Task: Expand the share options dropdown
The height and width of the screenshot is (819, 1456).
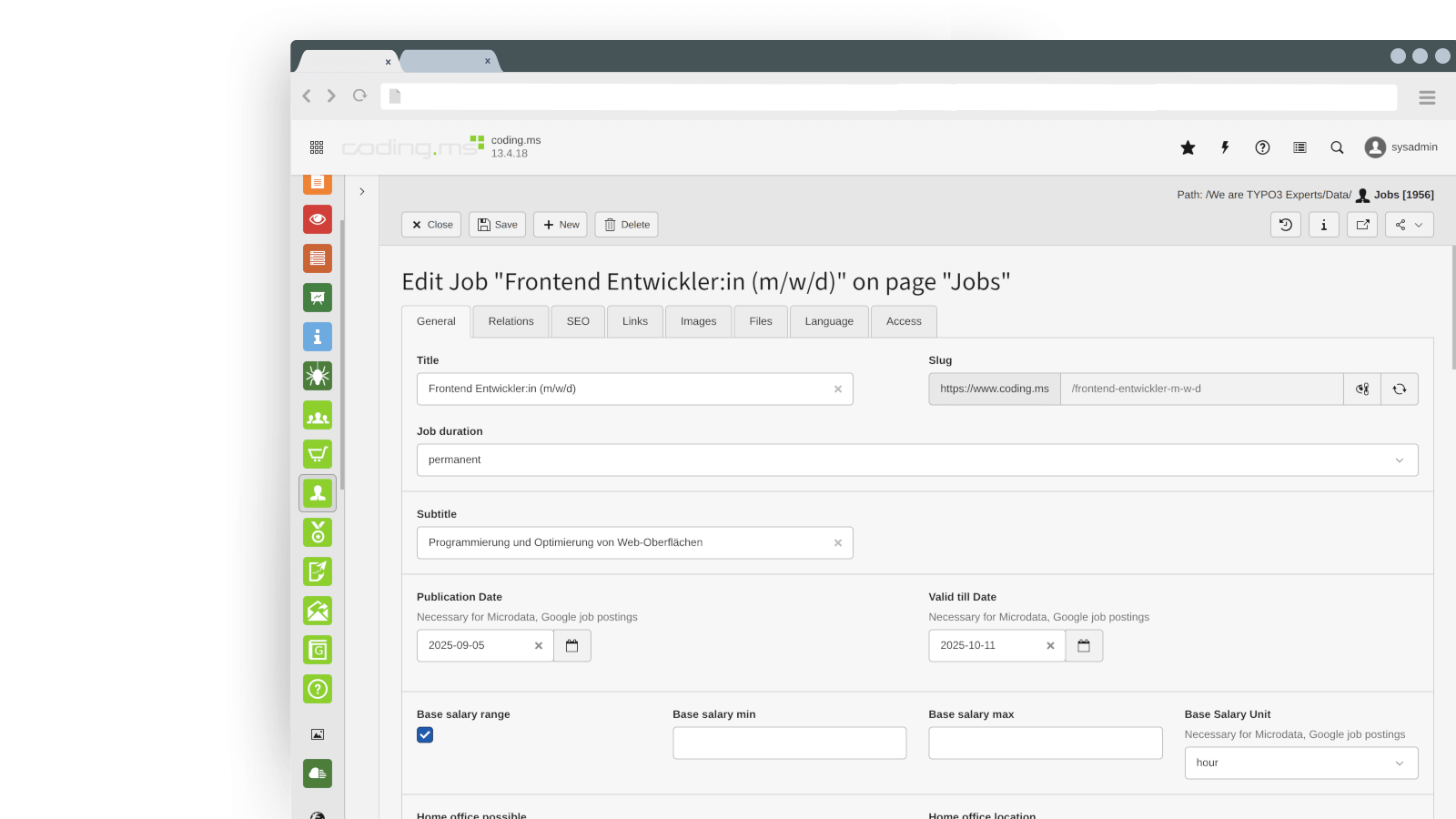Action: (1409, 225)
